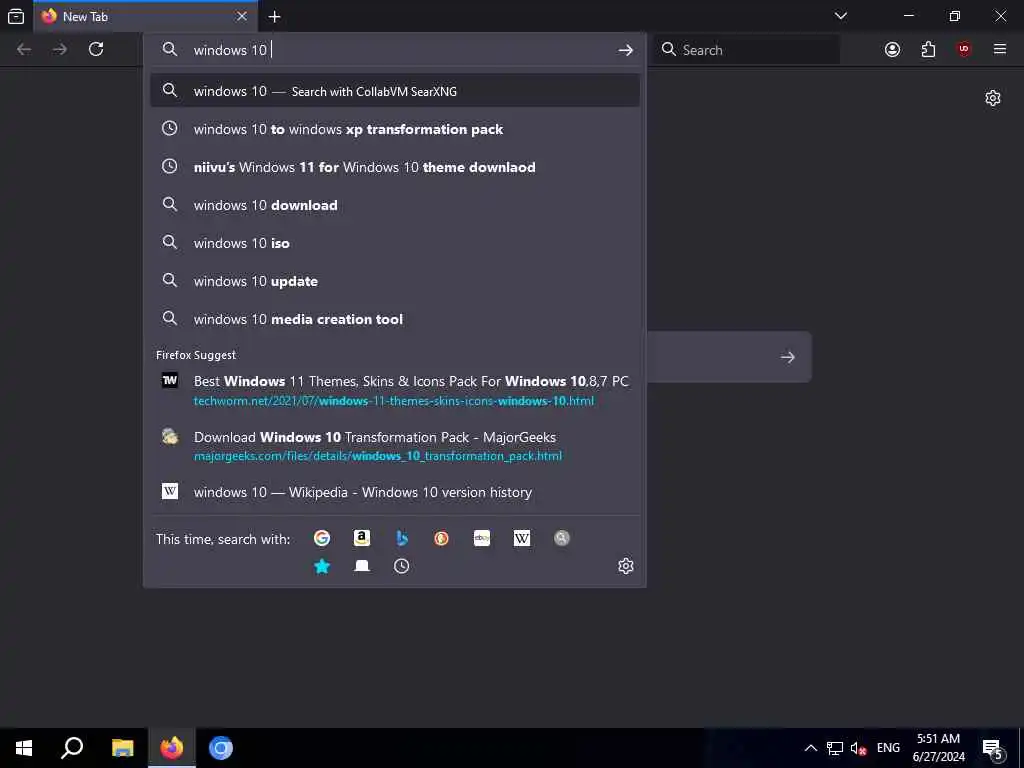The height and width of the screenshot is (768, 1024).
Task: Search bookmarks with the star icon
Action: tap(322, 566)
